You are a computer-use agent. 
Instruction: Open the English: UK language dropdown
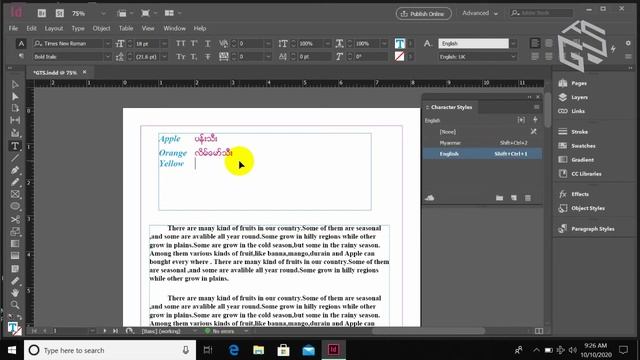(x=513, y=57)
